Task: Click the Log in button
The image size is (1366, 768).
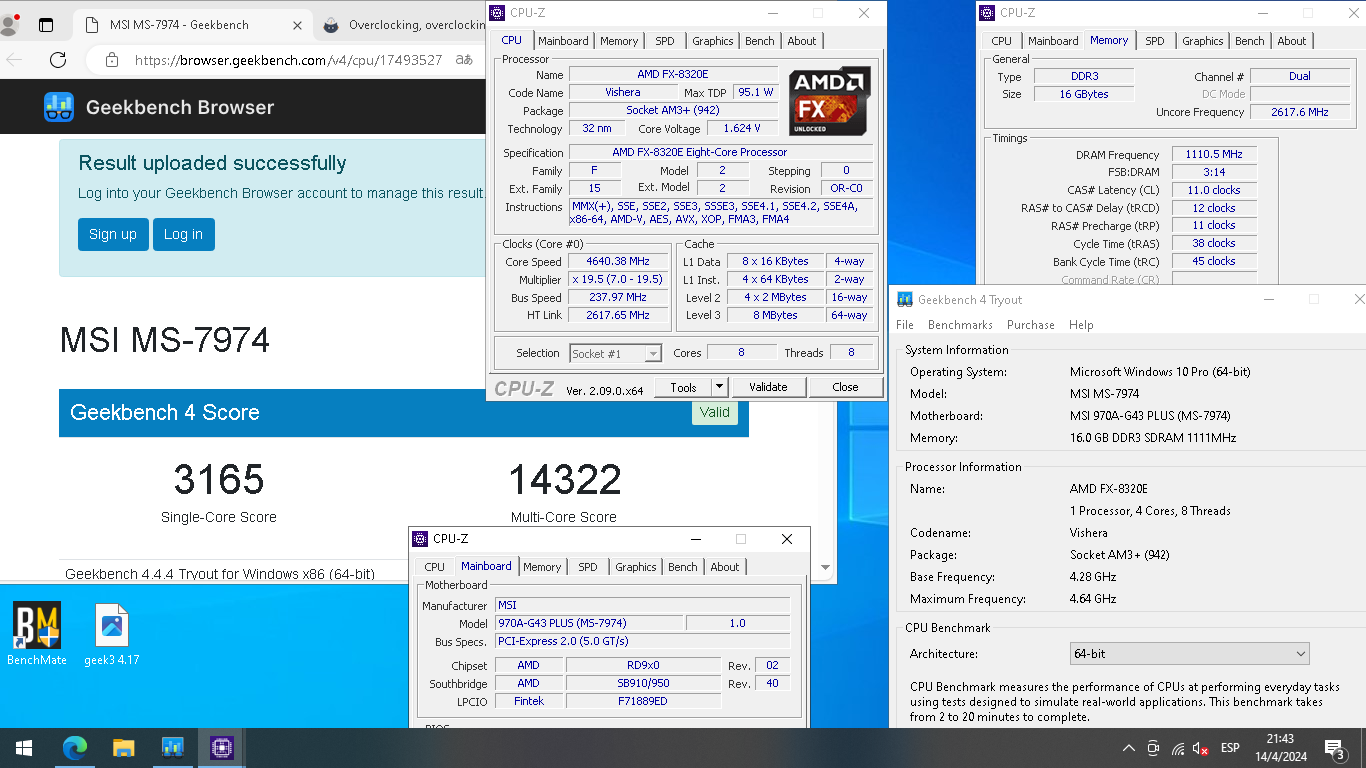Action: click(183, 234)
